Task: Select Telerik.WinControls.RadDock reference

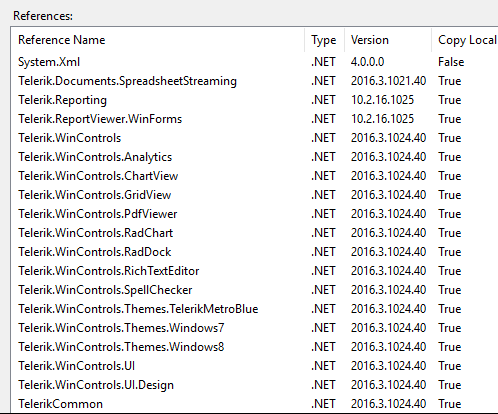Action: (94, 252)
